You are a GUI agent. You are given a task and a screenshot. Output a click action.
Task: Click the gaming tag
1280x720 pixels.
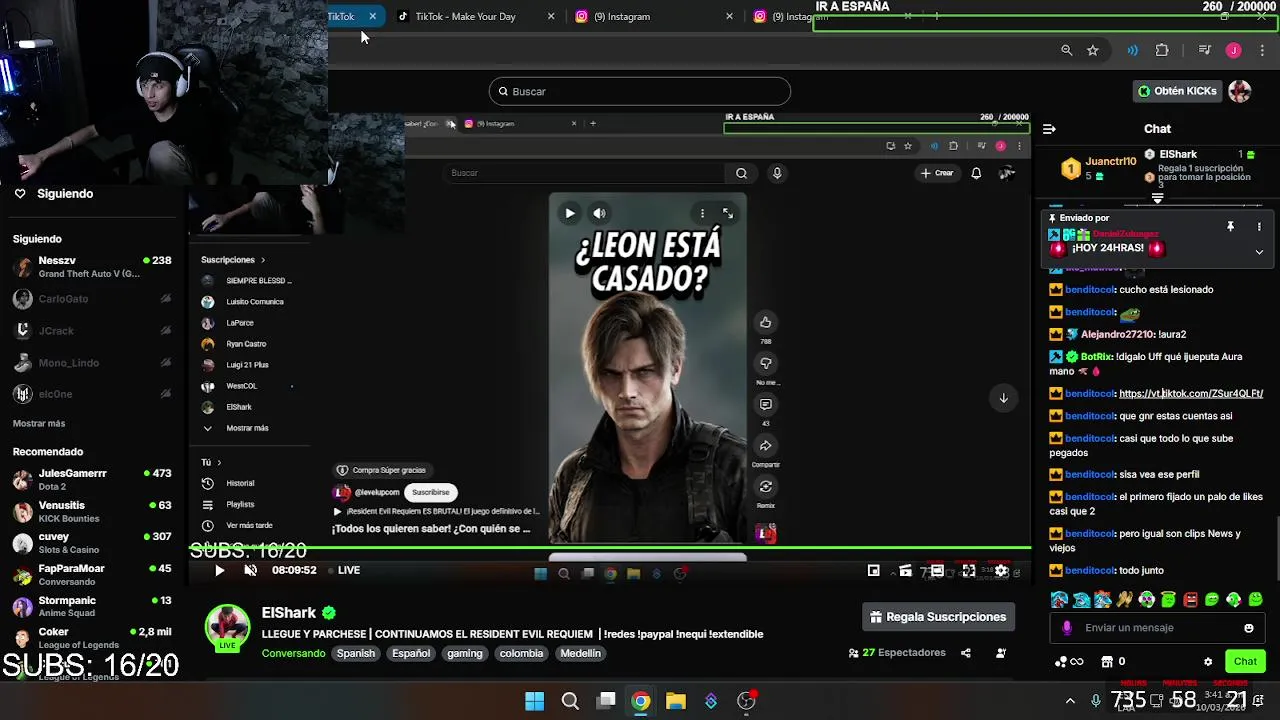[465, 653]
